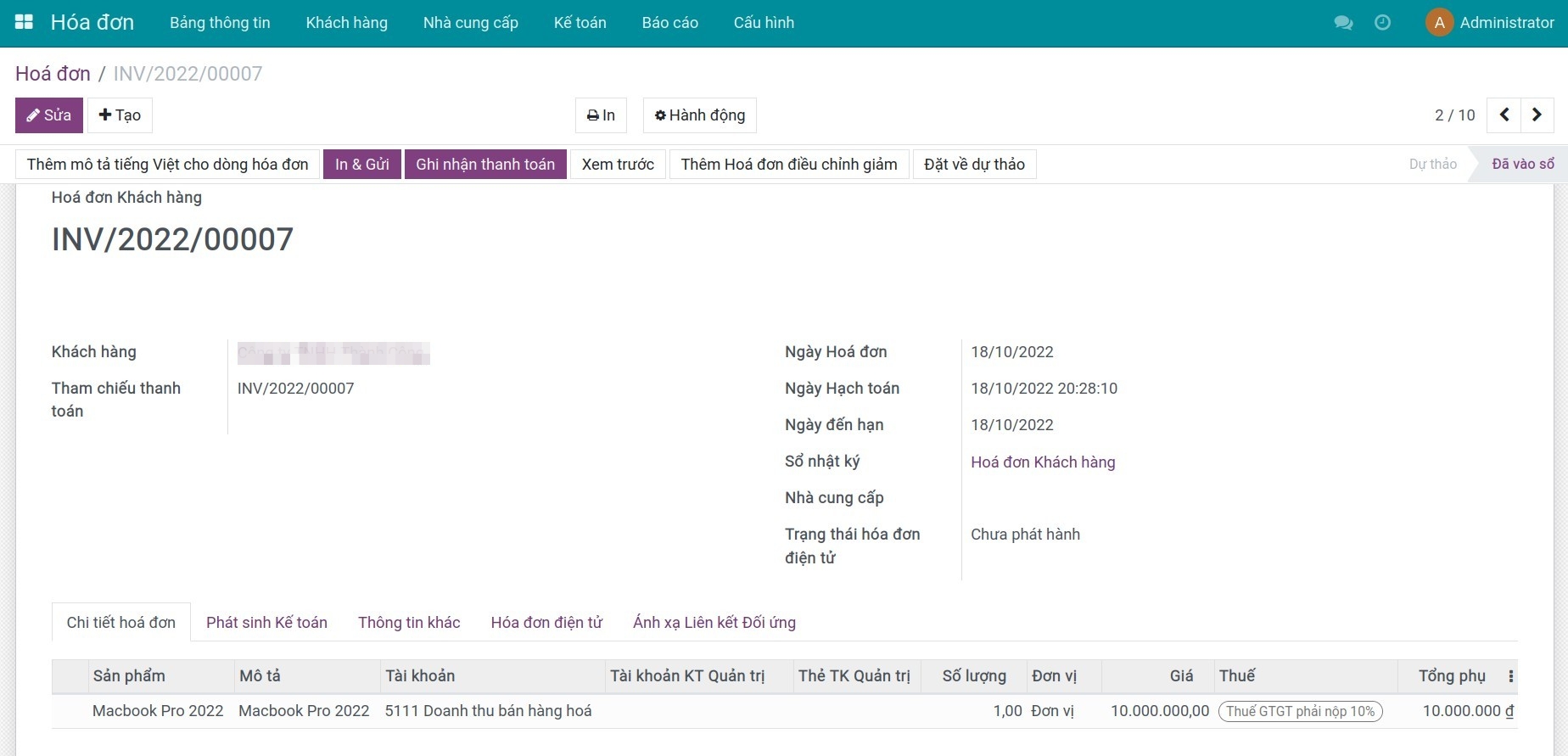Click the Administrator user avatar
The image size is (1568, 756).
[1439, 23]
